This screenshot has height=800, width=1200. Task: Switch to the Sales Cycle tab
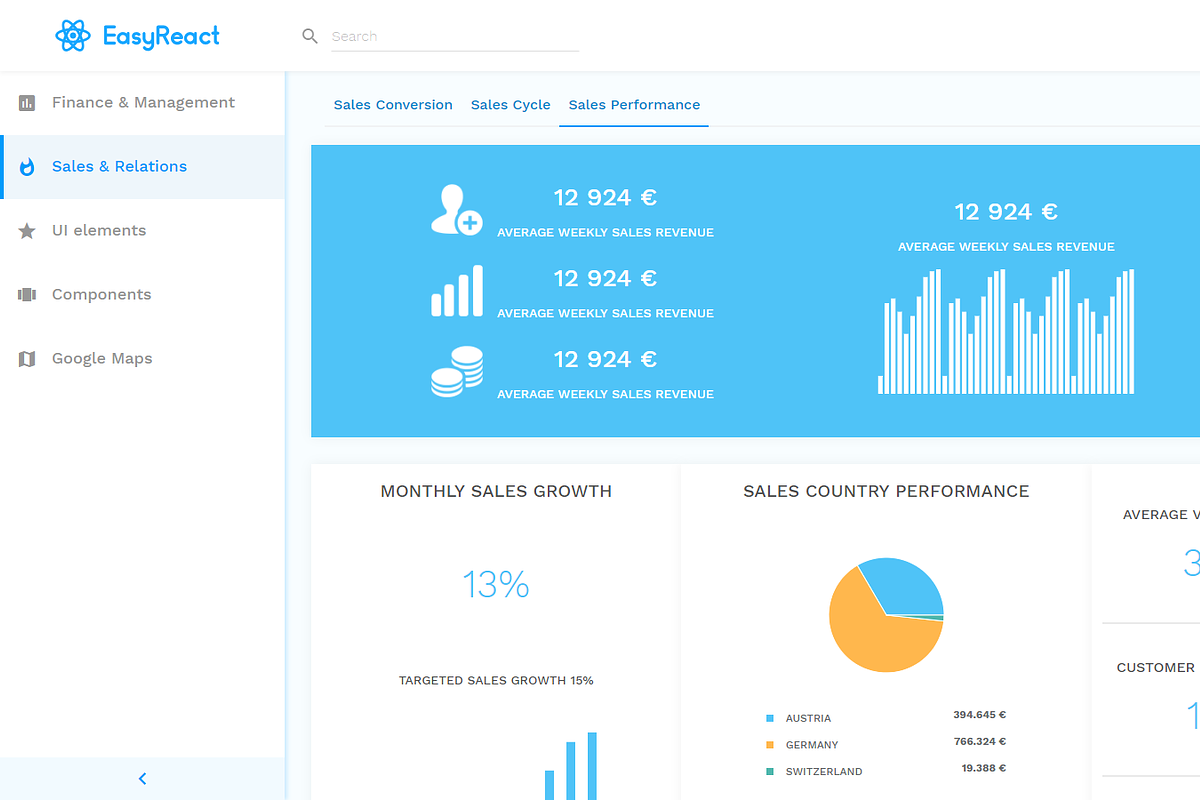coord(511,105)
